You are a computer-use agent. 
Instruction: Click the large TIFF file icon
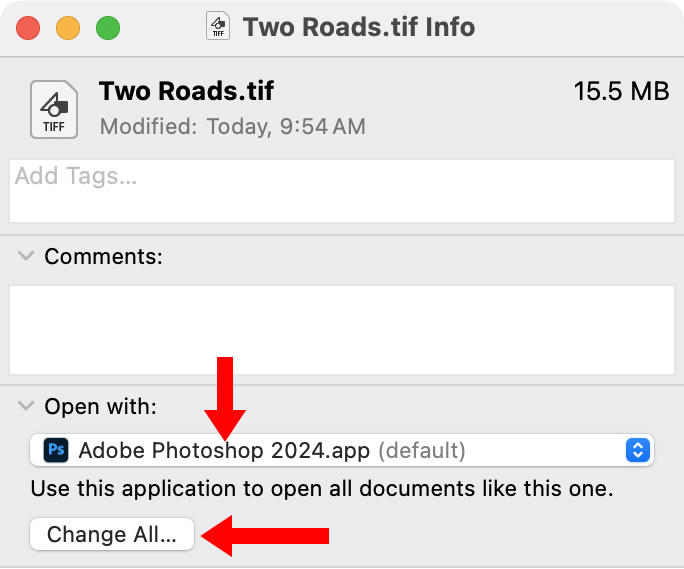(x=54, y=108)
